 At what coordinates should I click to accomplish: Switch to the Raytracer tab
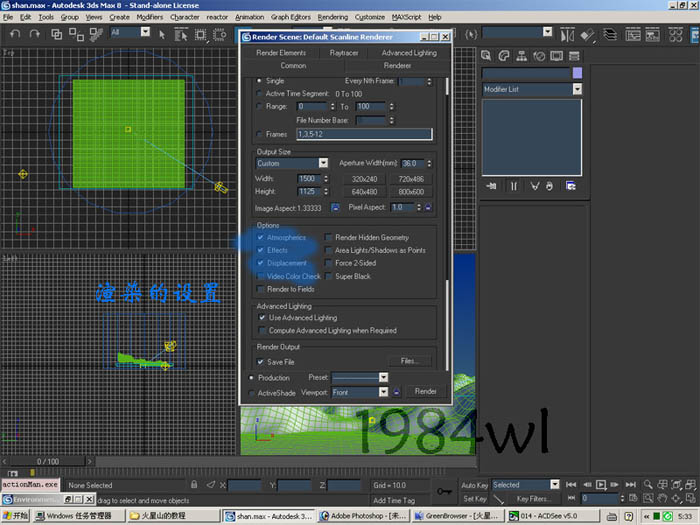(344, 53)
